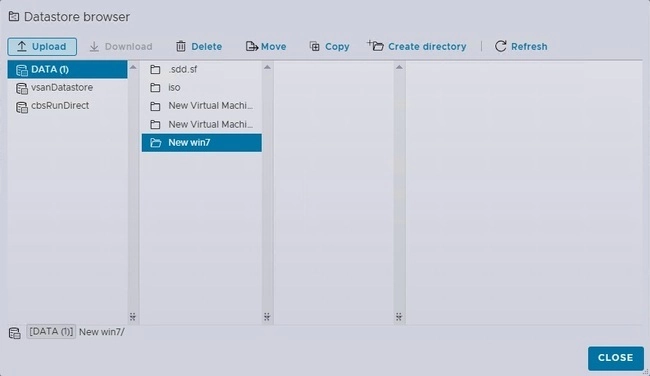Click the Move file icon

(x=252, y=46)
